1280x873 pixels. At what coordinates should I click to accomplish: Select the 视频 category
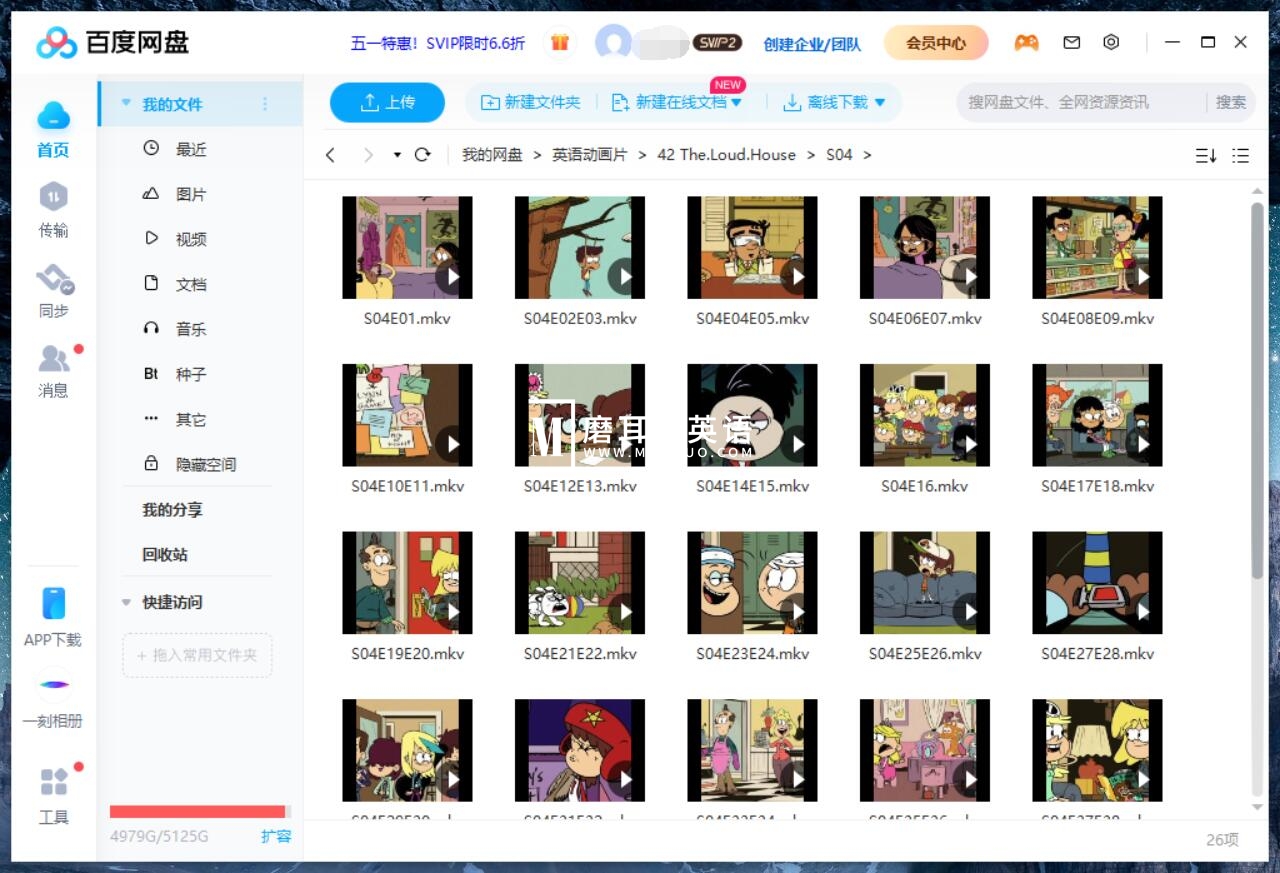[x=190, y=238]
